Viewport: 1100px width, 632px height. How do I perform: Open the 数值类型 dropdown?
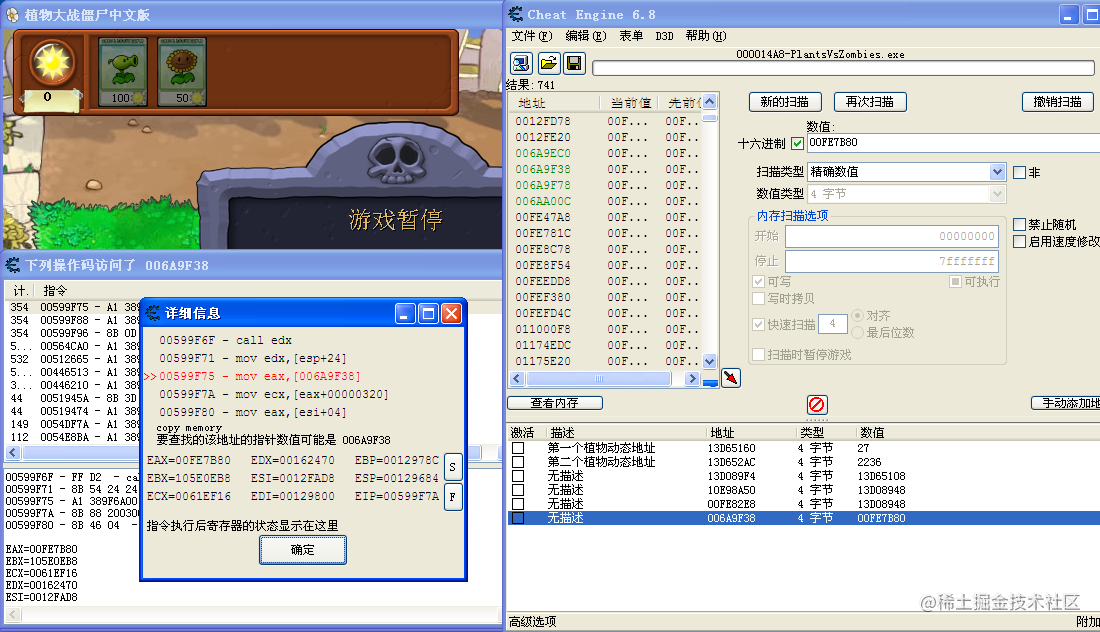coord(997,194)
